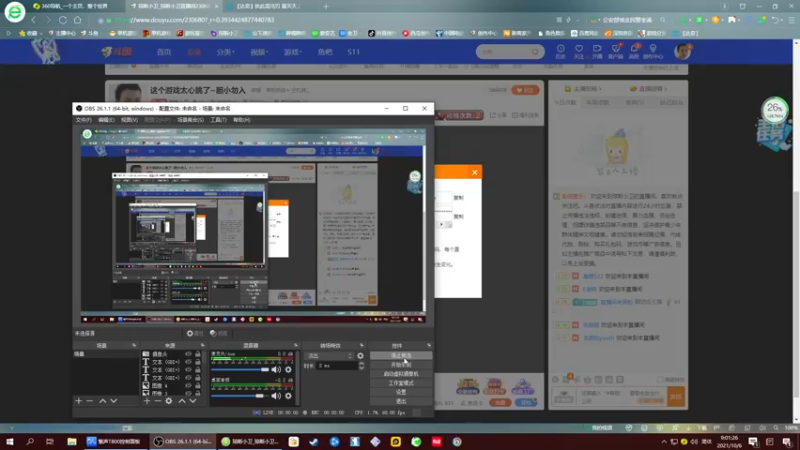Open OBS 工具(T) menu

[x=218, y=120]
